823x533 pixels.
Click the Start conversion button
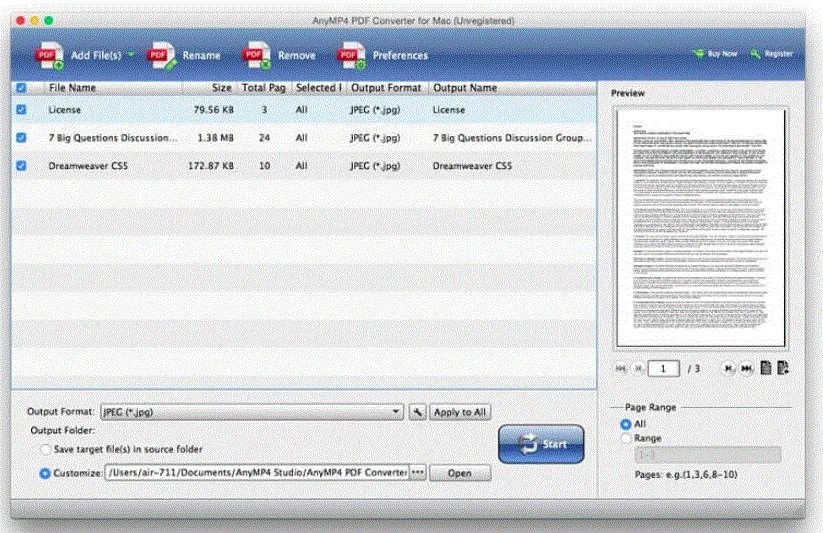pos(541,444)
